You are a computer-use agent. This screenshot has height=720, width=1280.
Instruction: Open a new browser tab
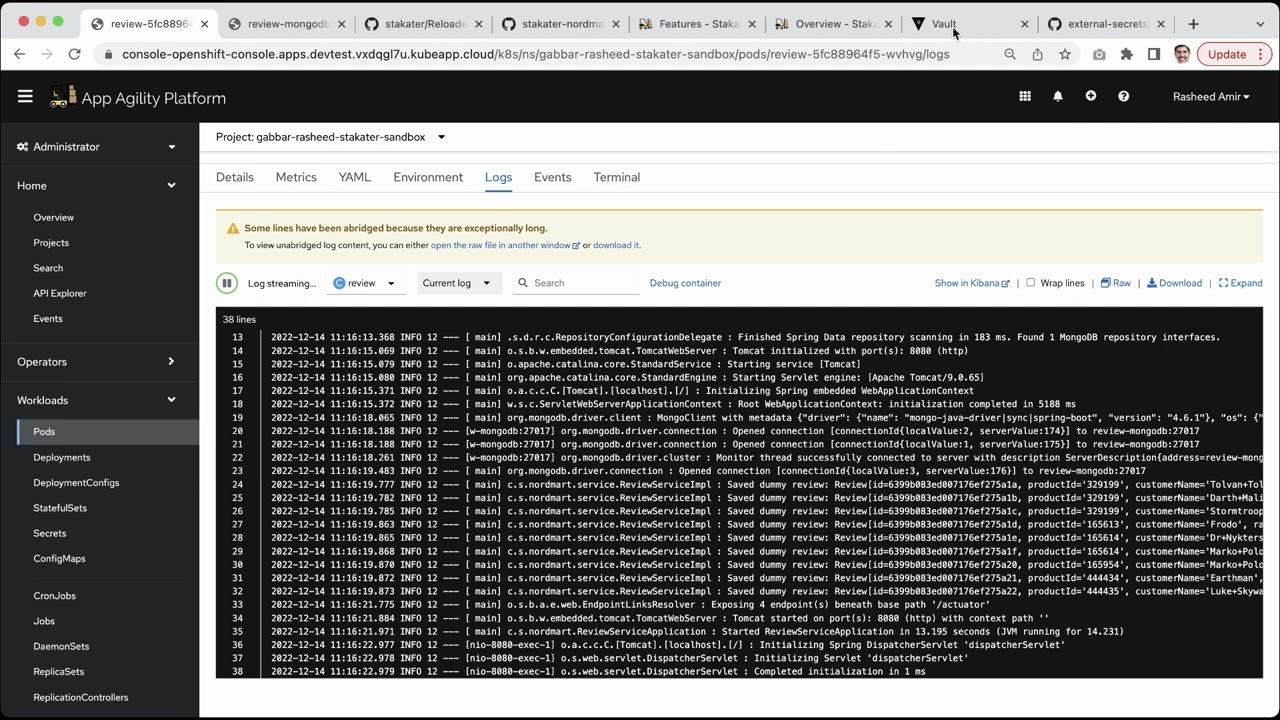(x=1193, y=23)
